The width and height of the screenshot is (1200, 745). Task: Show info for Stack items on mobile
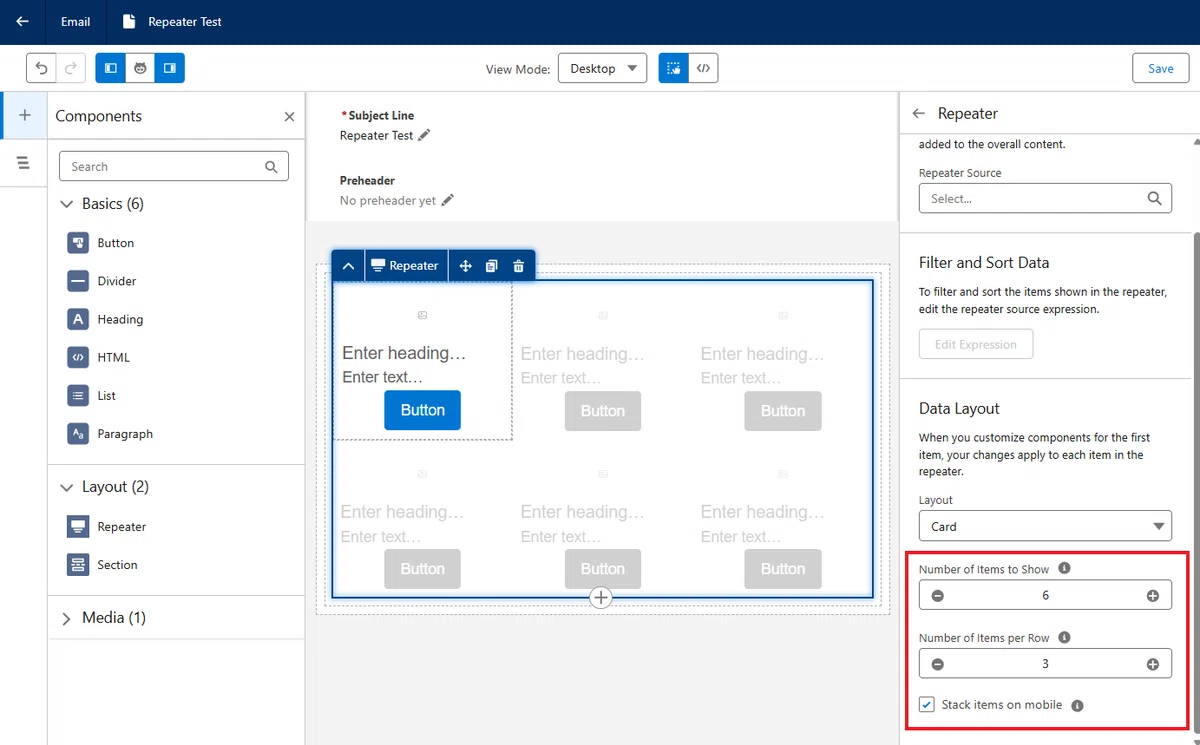(1077, 705)
